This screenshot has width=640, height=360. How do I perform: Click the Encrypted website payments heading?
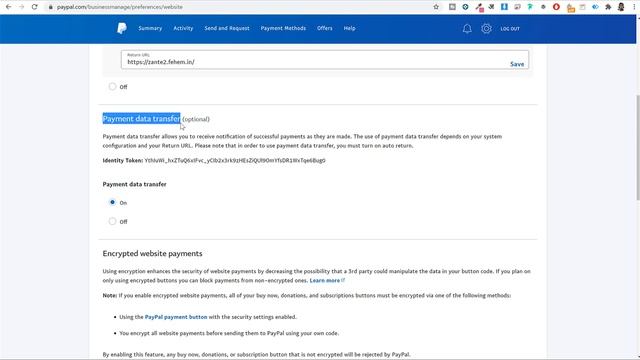click(152, 253)
